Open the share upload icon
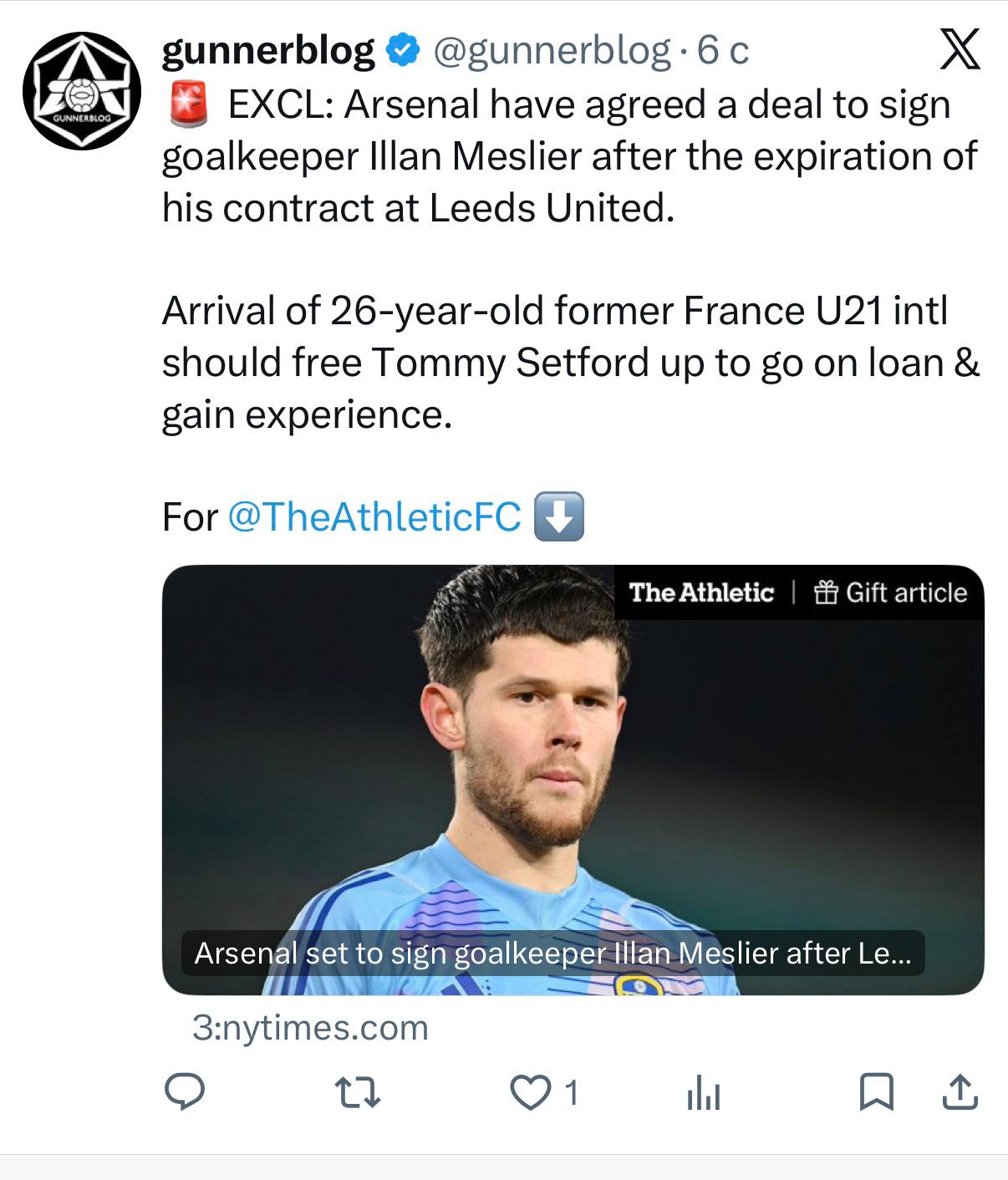1008x1180 pixels. pyautogui.click(x=960, y=1091)
